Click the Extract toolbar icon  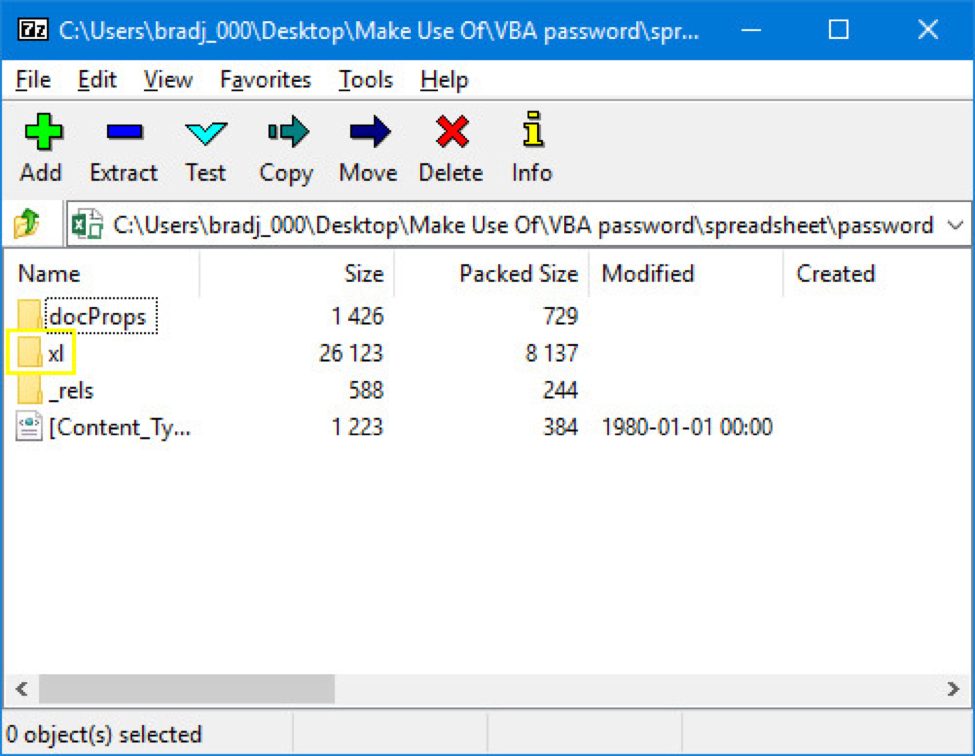124,133
